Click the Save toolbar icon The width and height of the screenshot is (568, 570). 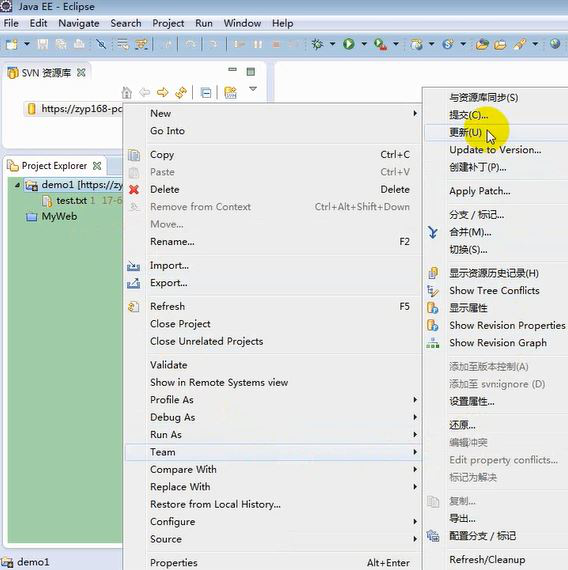43,44
